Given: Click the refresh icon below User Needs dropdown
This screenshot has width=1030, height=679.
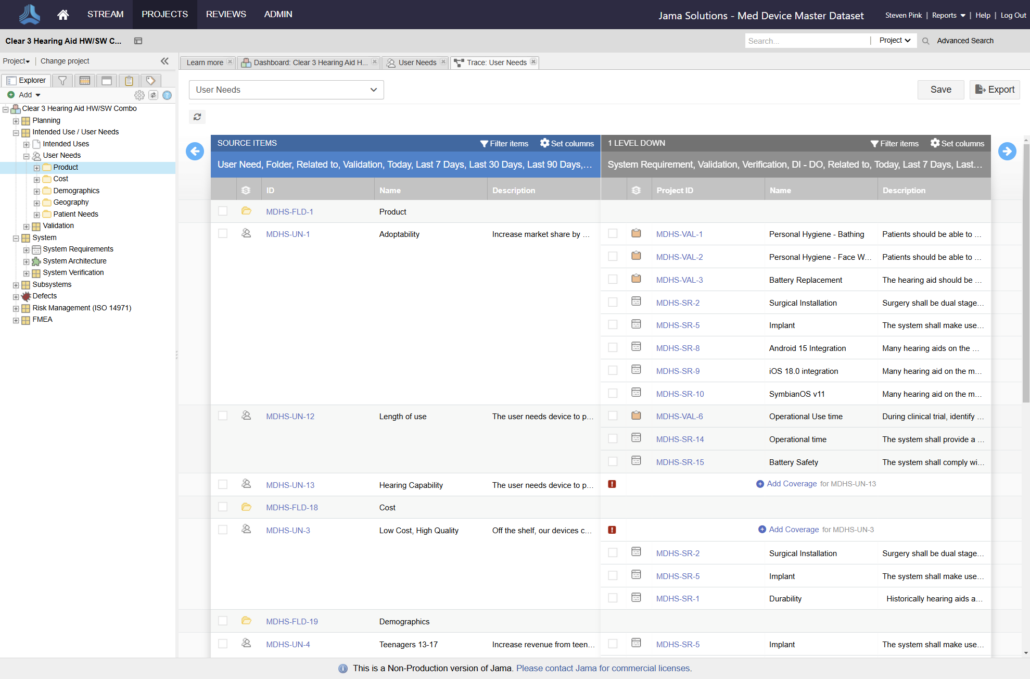Looking at the screenshot, I should tap(198, 117).
